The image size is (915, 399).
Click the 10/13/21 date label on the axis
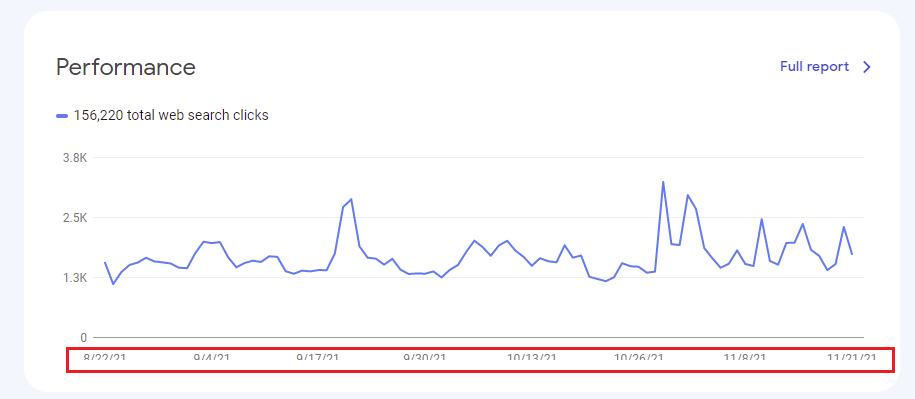[532, 356]
